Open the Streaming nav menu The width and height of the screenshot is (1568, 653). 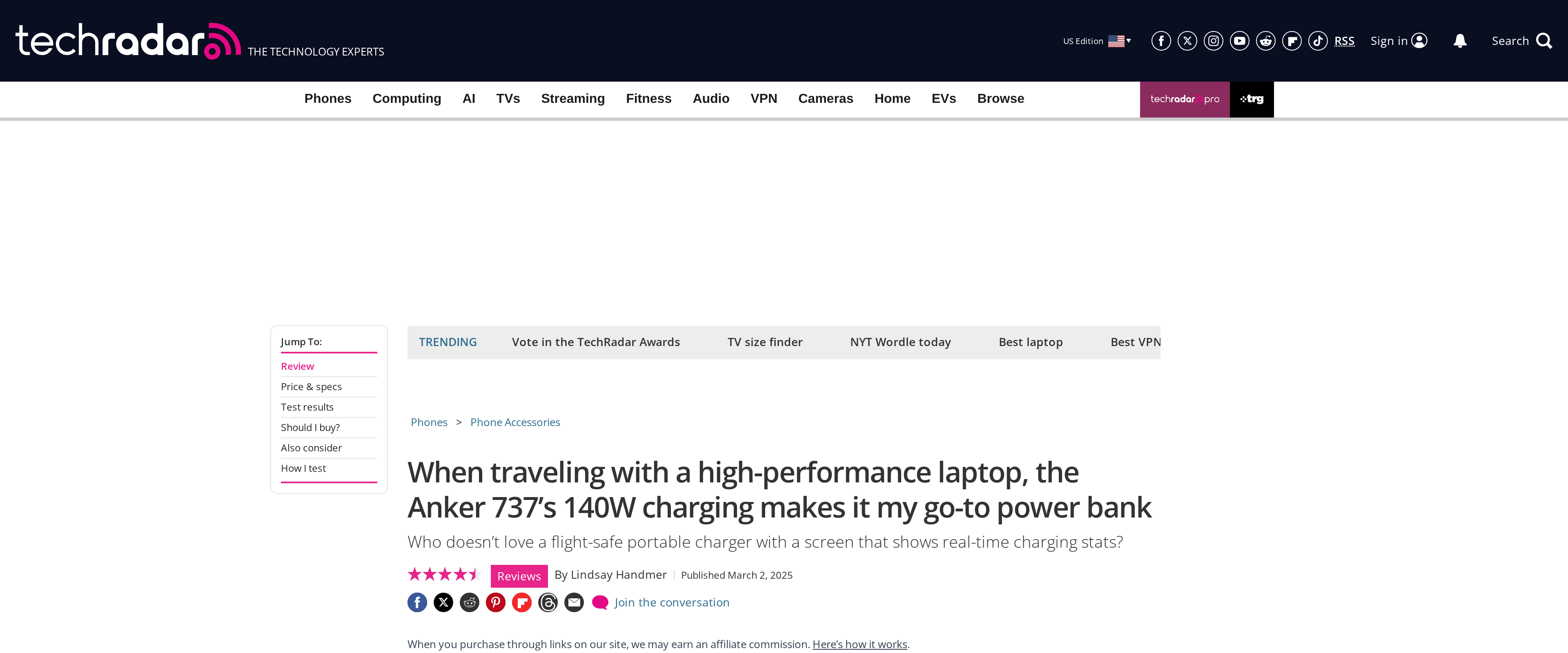(573, 99)
